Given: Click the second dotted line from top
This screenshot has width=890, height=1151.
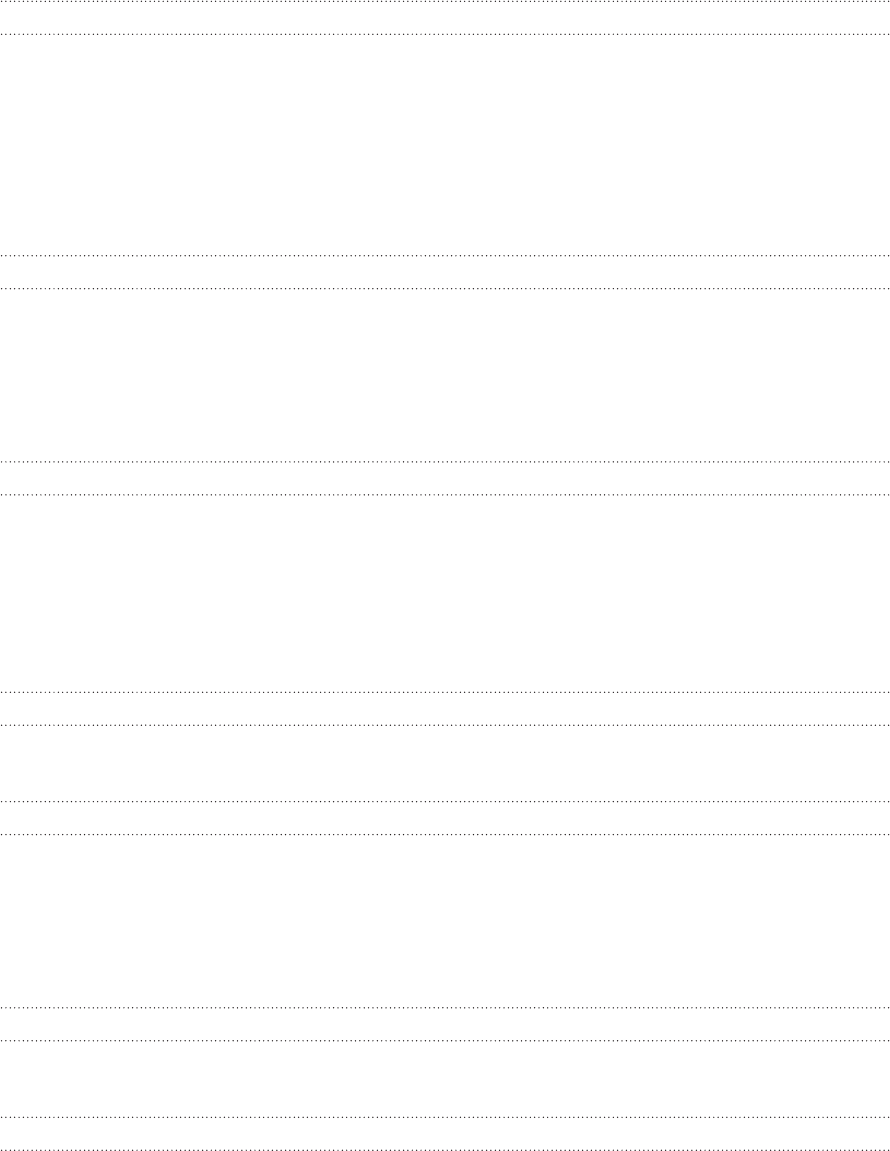Looking at the screenshot, I should 445,35.
